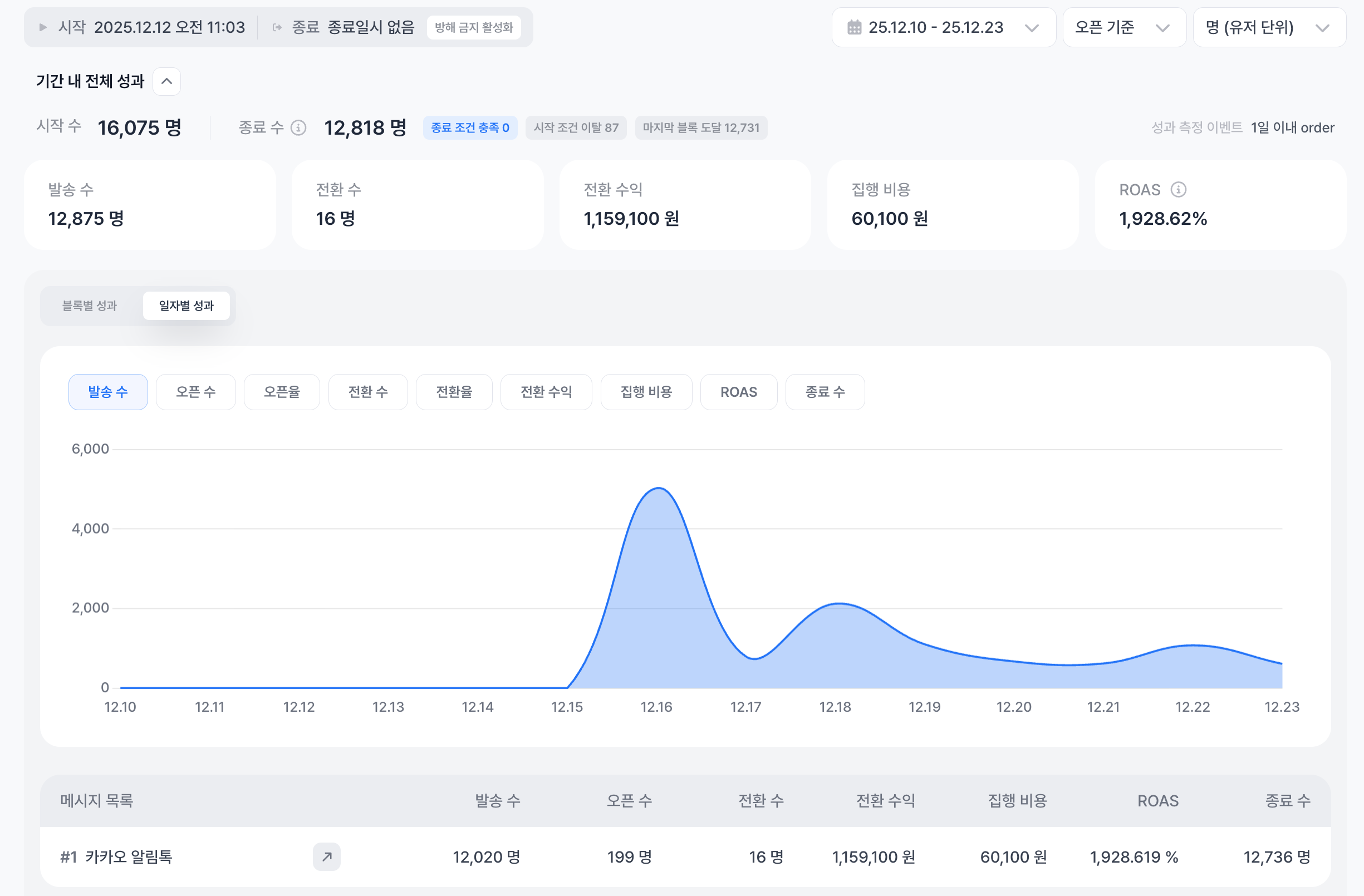The image size is (1364, 896).
Task: Select the 일자별 성과 tab
Action: click(187, 306)
